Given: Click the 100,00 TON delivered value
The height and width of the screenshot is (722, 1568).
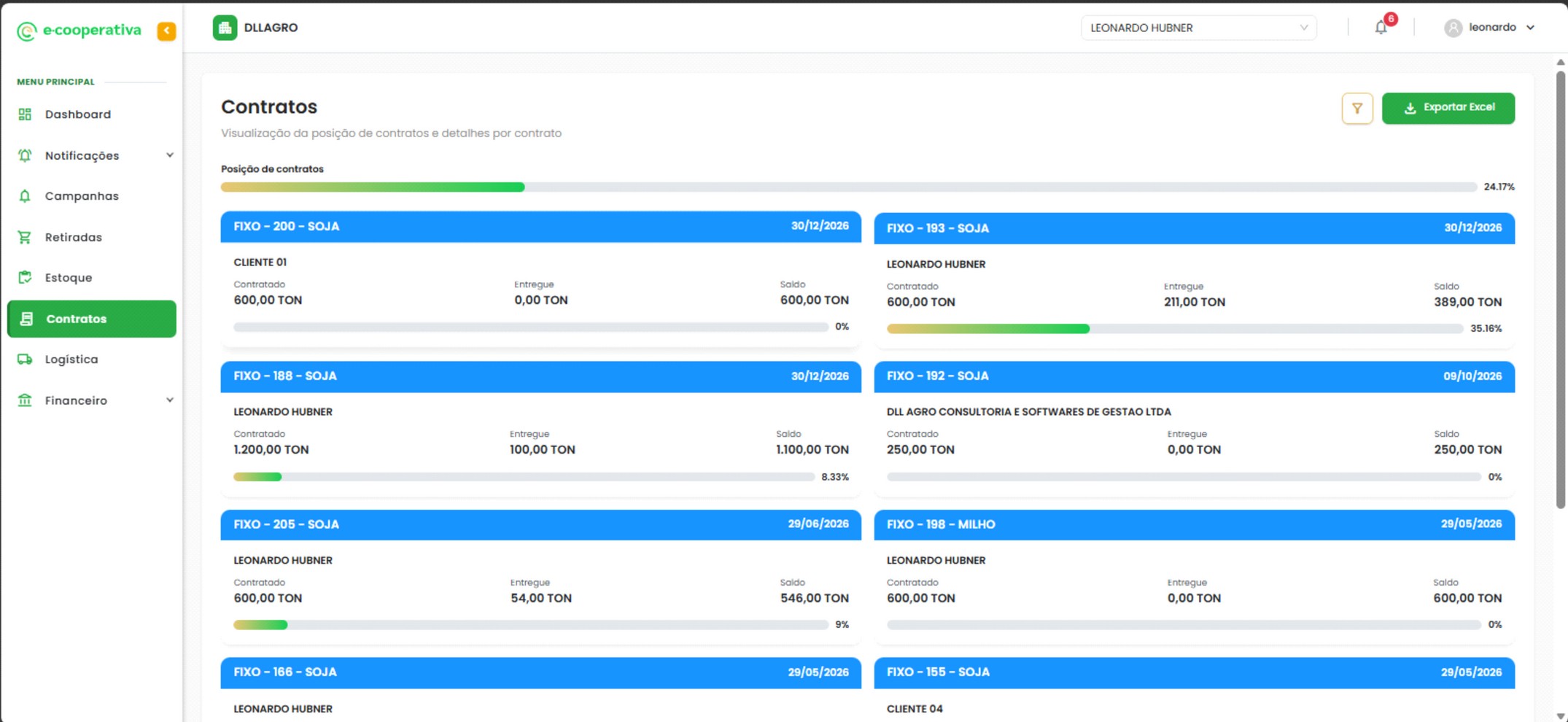Looking at the screenshot, I should coord(542,450).
